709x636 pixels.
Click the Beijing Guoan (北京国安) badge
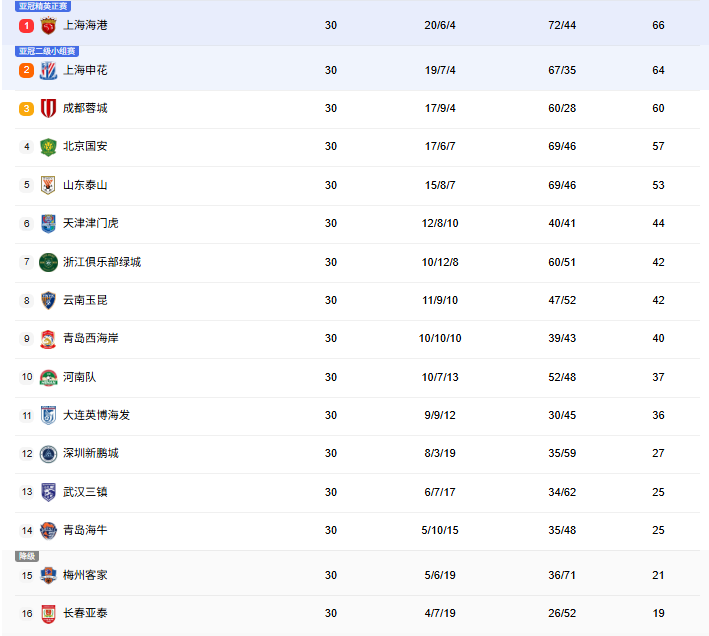(48, 146)
